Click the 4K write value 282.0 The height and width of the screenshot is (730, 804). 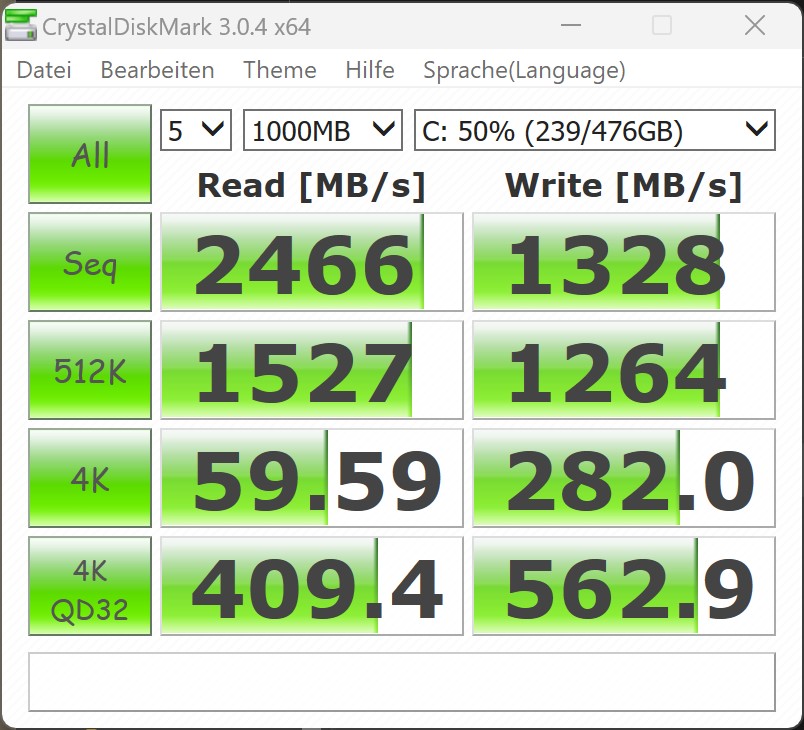click(x=624, y=478)
